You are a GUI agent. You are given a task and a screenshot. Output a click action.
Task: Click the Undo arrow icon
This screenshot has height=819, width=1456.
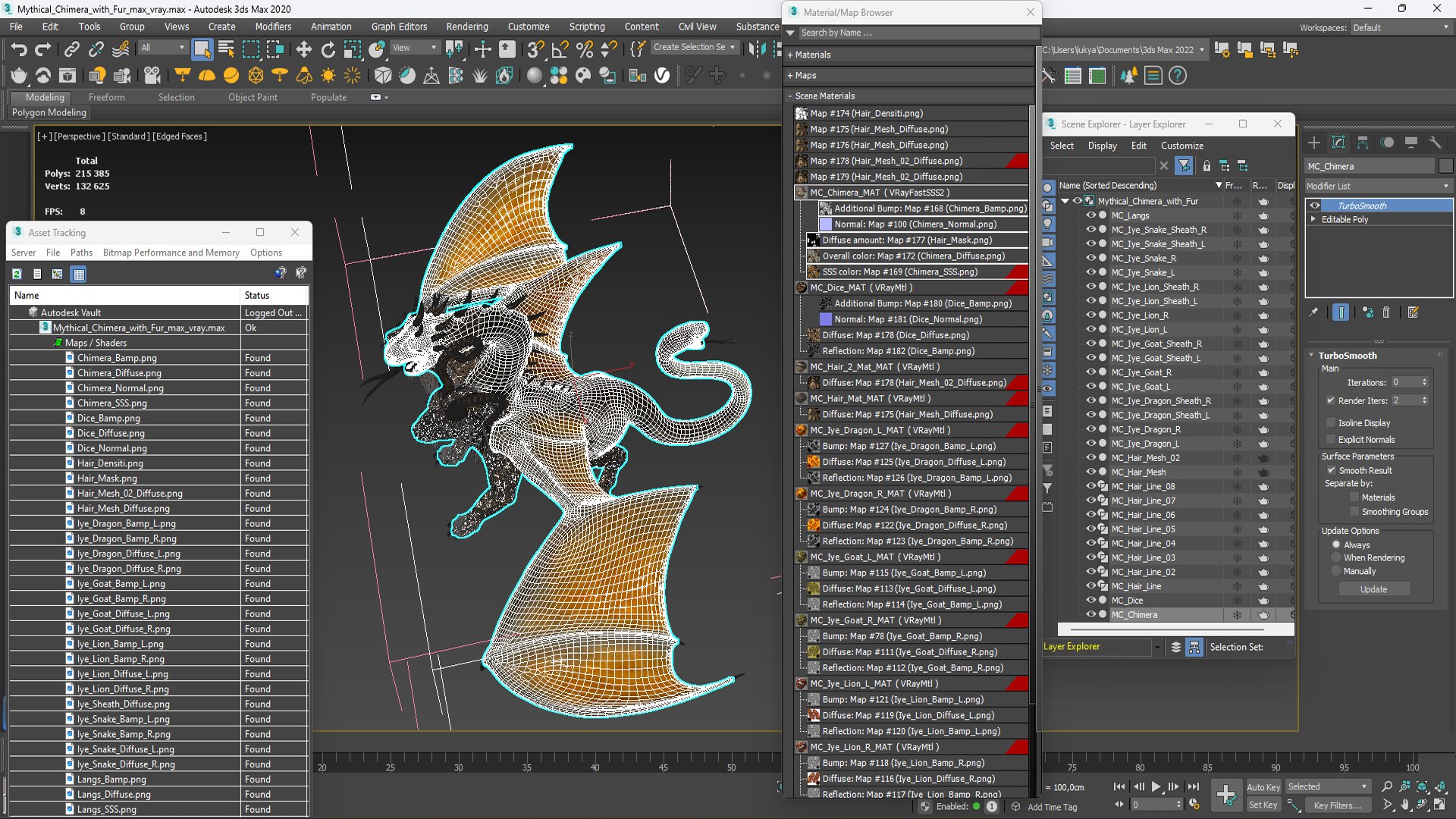(x=18, y=49)
